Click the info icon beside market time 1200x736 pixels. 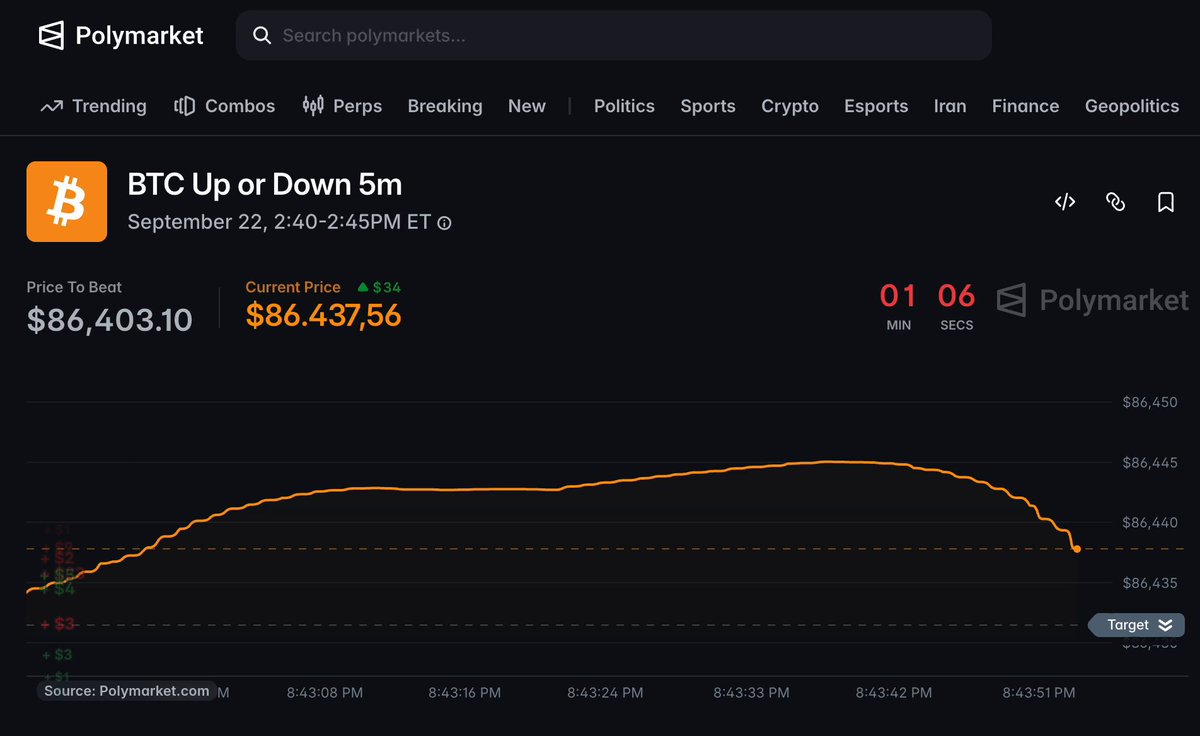pos(445,223)
